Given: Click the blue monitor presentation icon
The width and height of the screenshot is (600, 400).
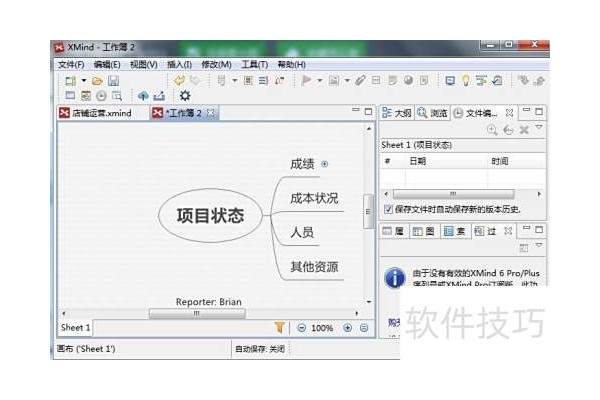Looking at the screenshot, I should (450, 81).
